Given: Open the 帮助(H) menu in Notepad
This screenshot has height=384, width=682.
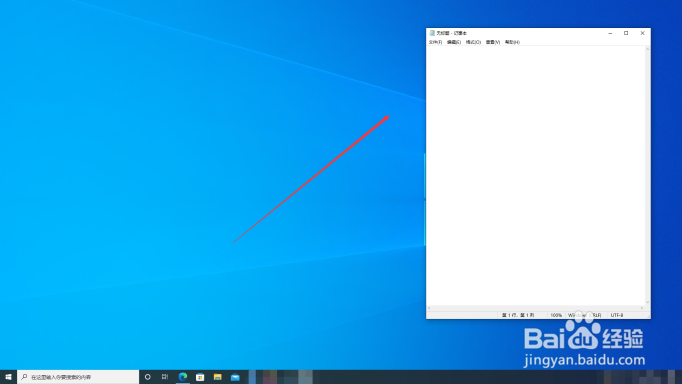Looking at the screenshot, I should click(512, 42).
